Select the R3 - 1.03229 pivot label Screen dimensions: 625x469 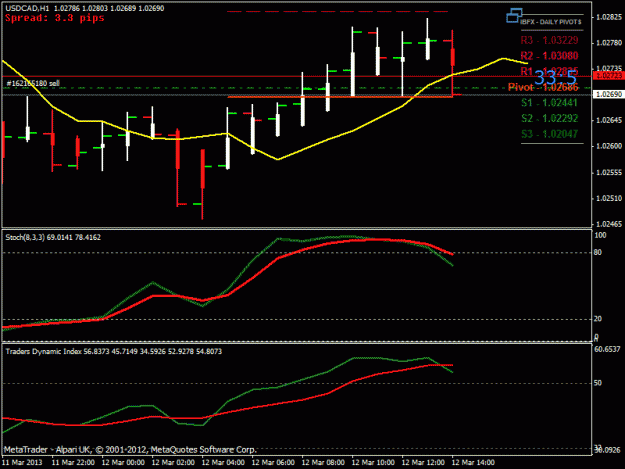tap(549, 40)
